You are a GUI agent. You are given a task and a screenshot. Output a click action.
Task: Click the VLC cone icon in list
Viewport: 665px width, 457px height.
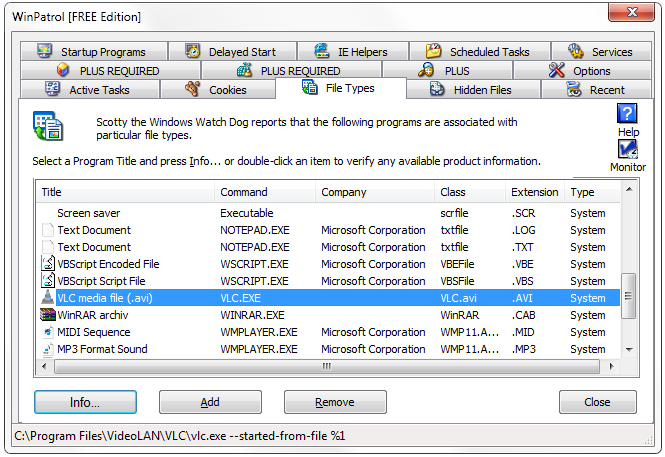point(48,298)
